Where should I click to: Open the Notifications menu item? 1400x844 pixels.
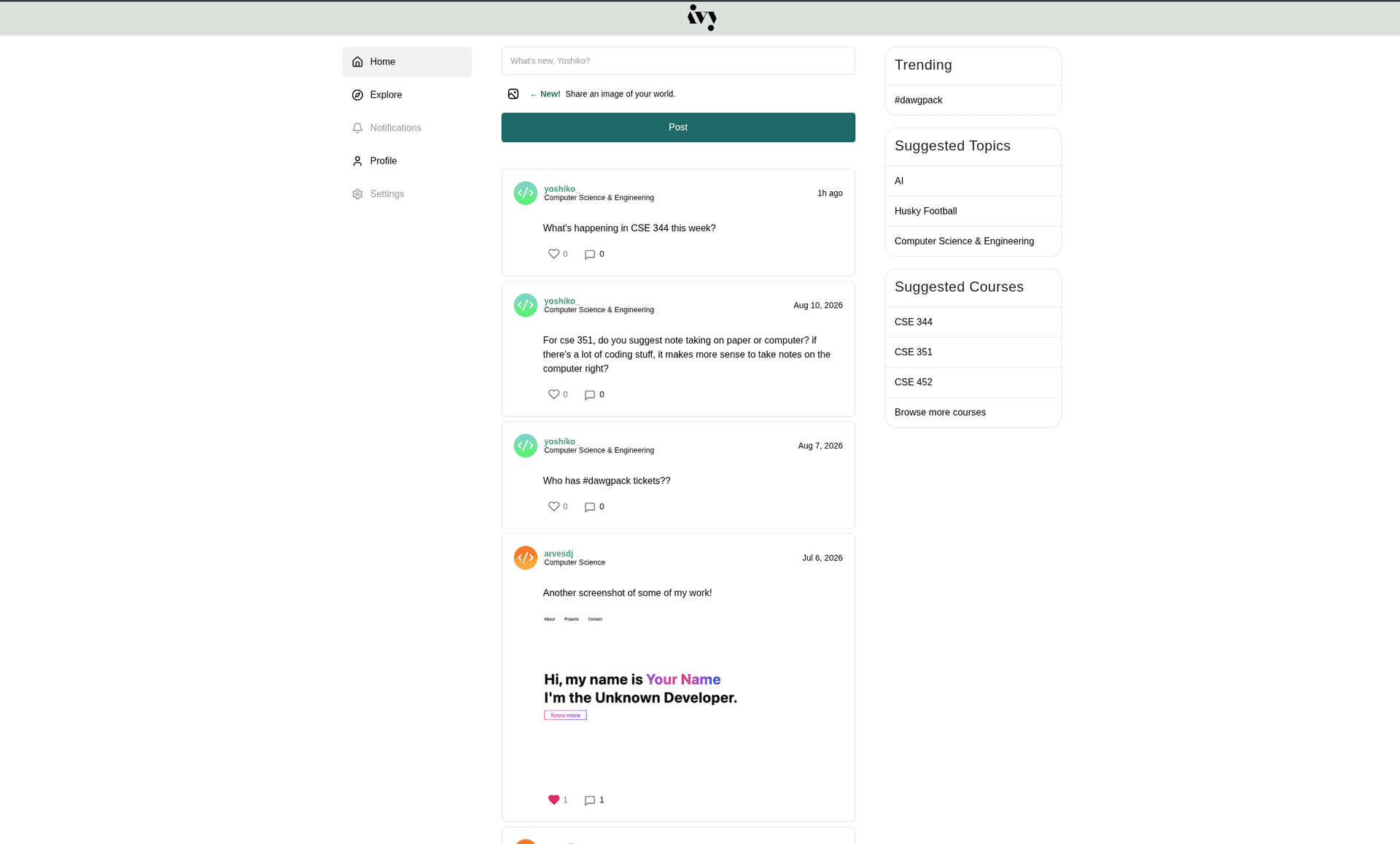pos(407,128)
